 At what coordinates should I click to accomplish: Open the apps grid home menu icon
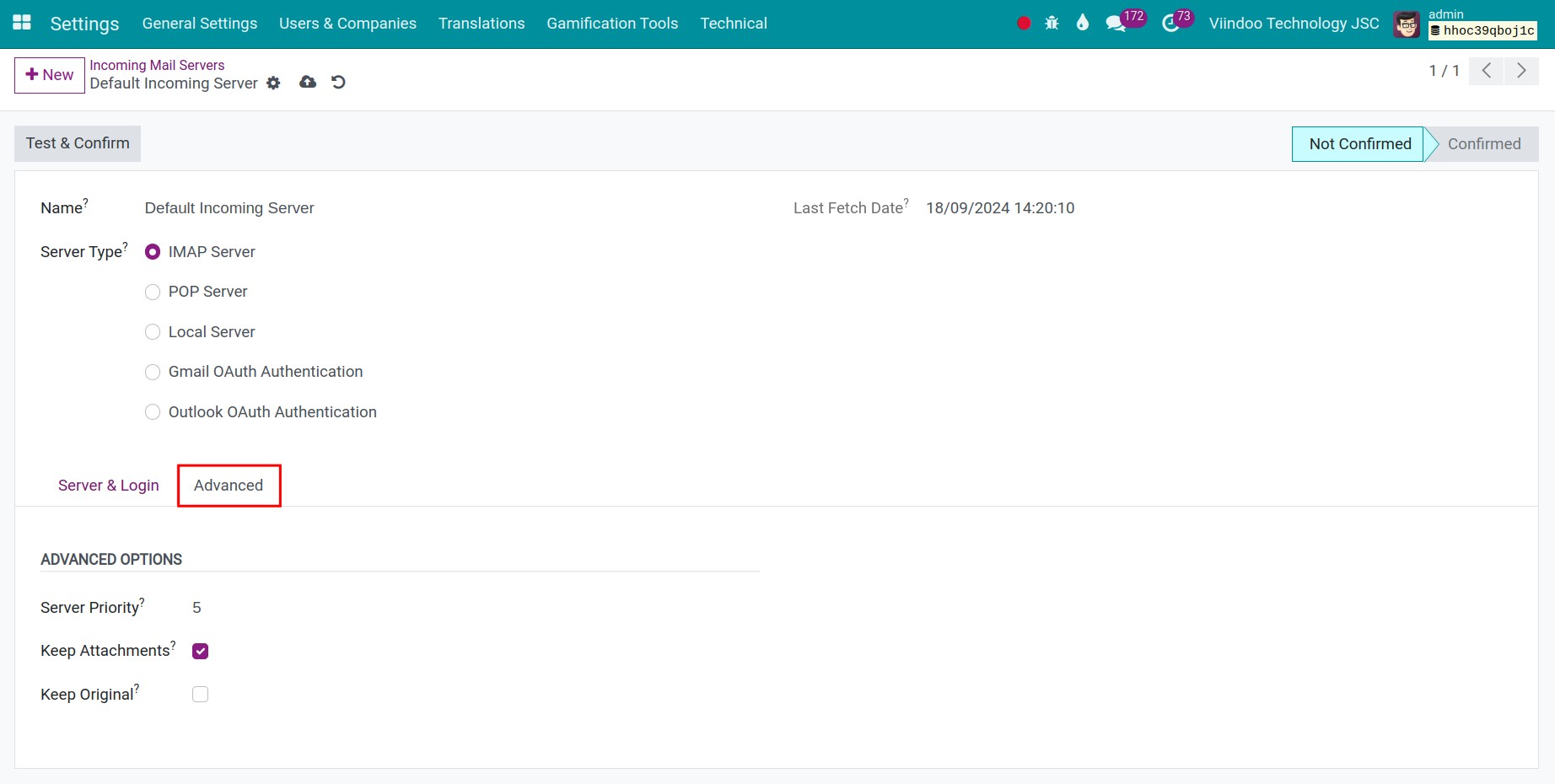pos(22,23)
